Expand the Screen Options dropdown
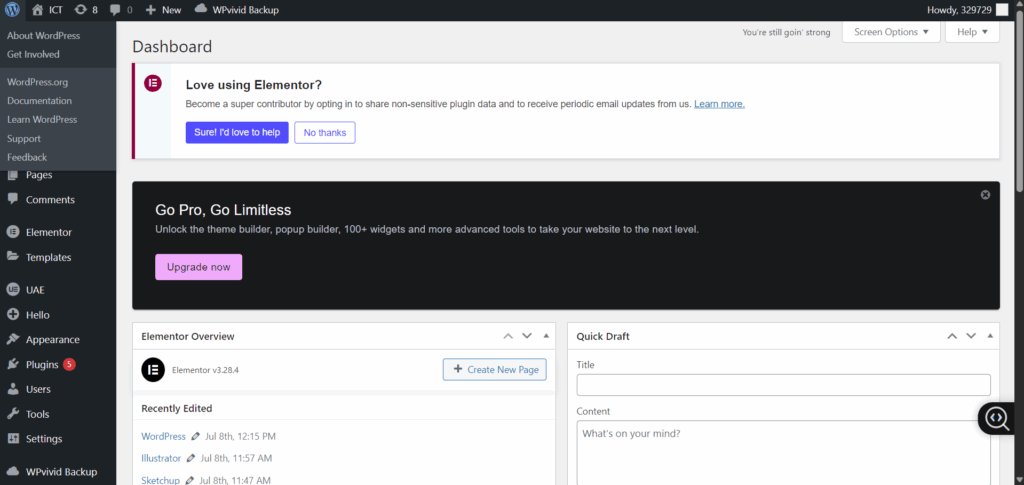1024x485 pixels. click(x=891, y=32)
